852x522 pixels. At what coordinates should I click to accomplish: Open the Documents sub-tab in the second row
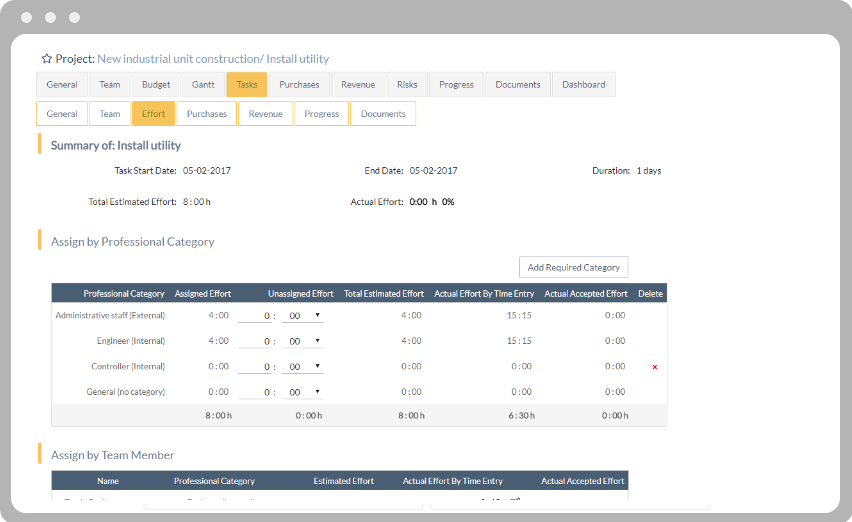pyautogui.click(x=383, y=114)
